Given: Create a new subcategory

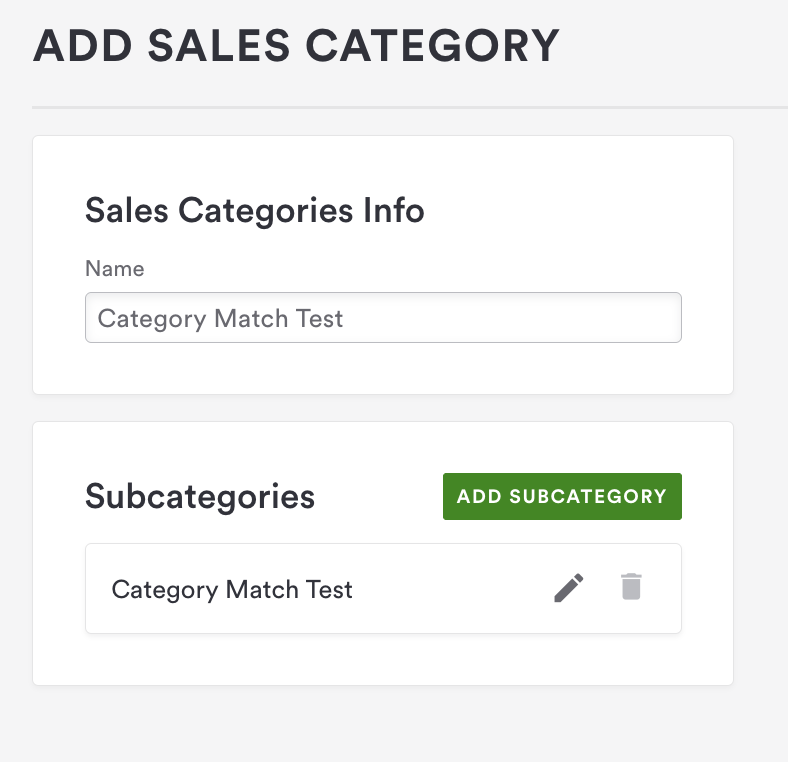Looking at the screenshot, I should [562, 497].
